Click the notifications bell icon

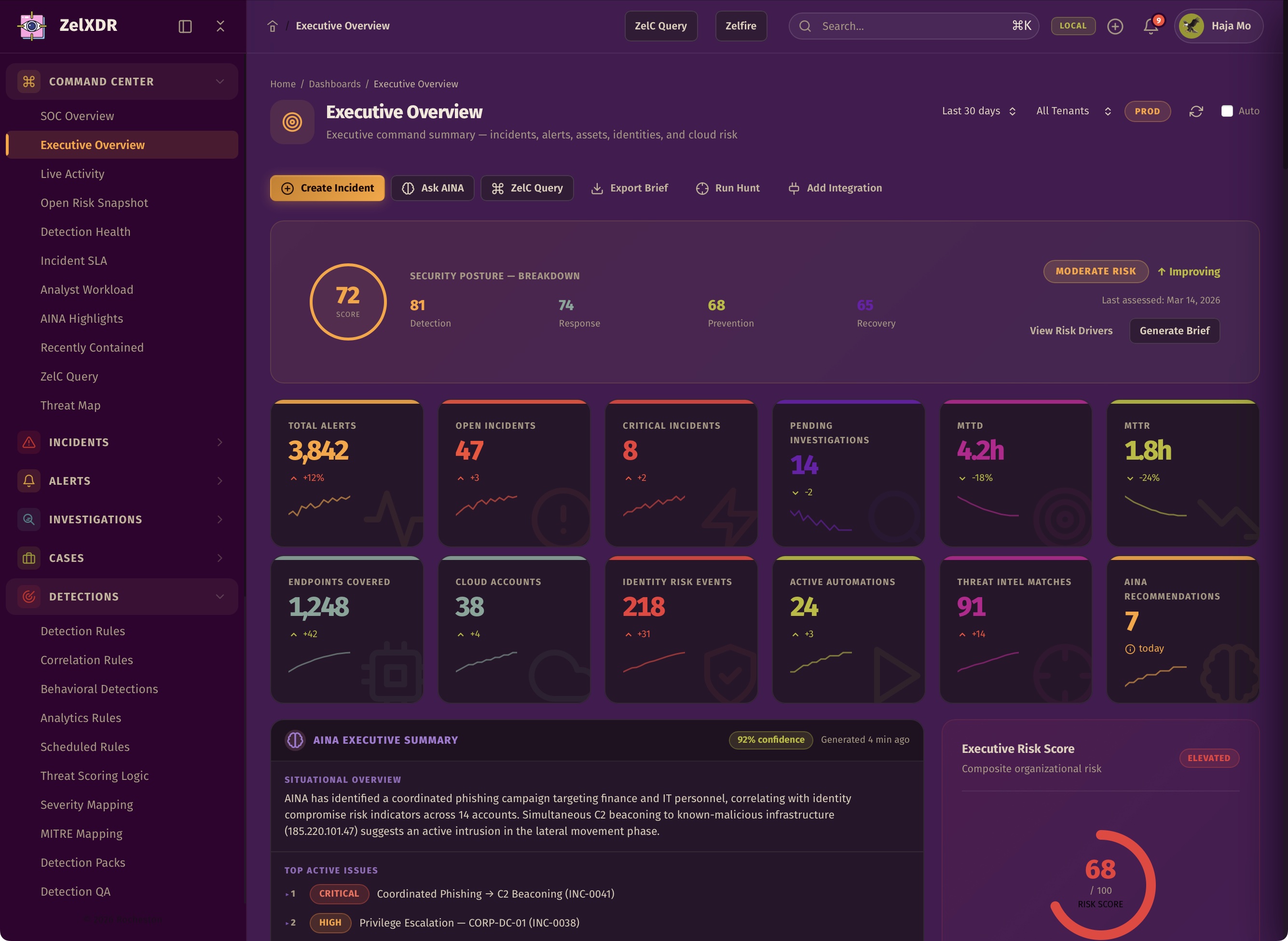click(1151, 26)
